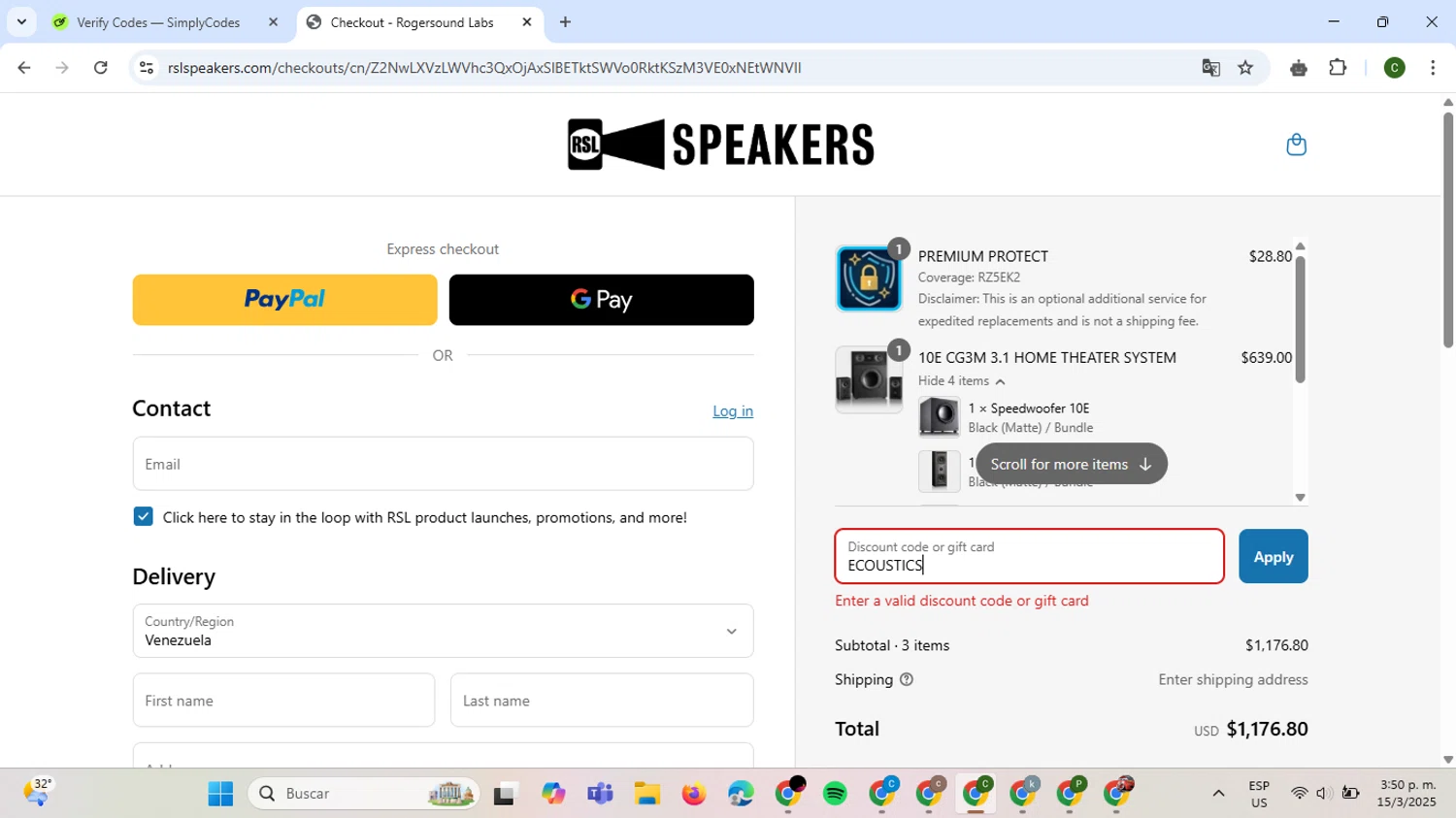Image resolution: width=1456 pixels, height=818 pixels.
Task: Open the translate page icon
Action: click(x=1210, y=68)
